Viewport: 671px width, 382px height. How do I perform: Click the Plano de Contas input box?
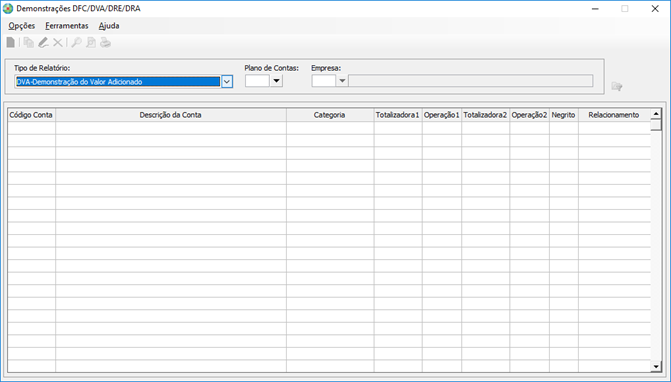[257, 80]
